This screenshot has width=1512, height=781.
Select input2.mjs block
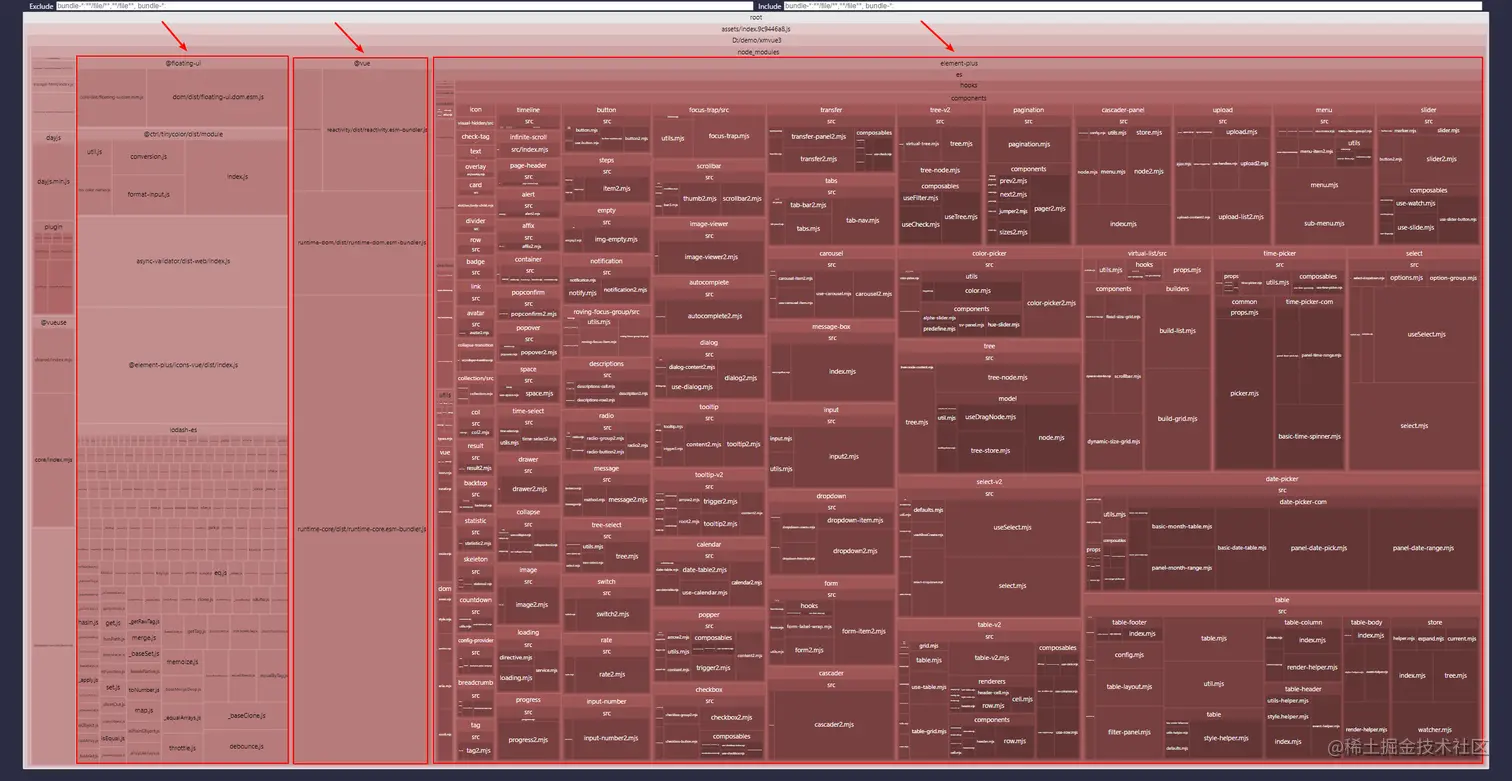point(842,455)
